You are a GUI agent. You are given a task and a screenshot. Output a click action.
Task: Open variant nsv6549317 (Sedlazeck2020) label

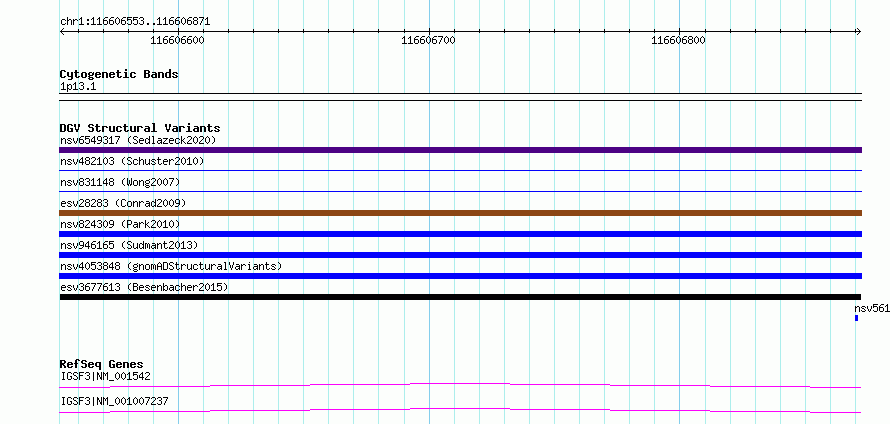click(138, 140)
